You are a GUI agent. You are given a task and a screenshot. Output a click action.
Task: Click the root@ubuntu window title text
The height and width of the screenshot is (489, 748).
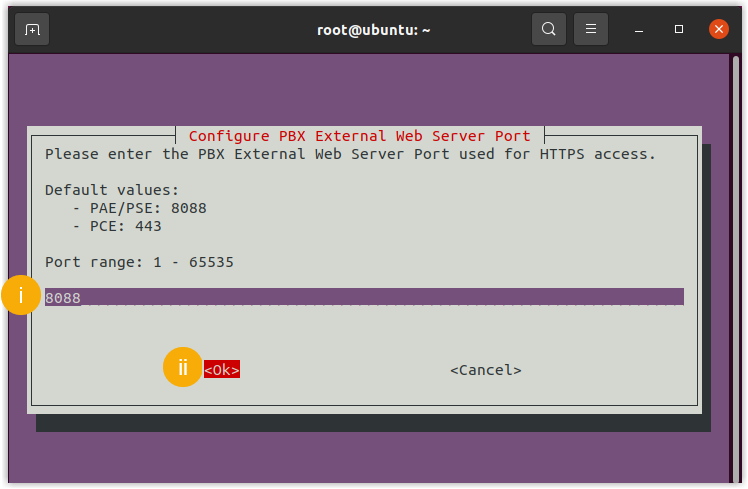tap(373, 29)
